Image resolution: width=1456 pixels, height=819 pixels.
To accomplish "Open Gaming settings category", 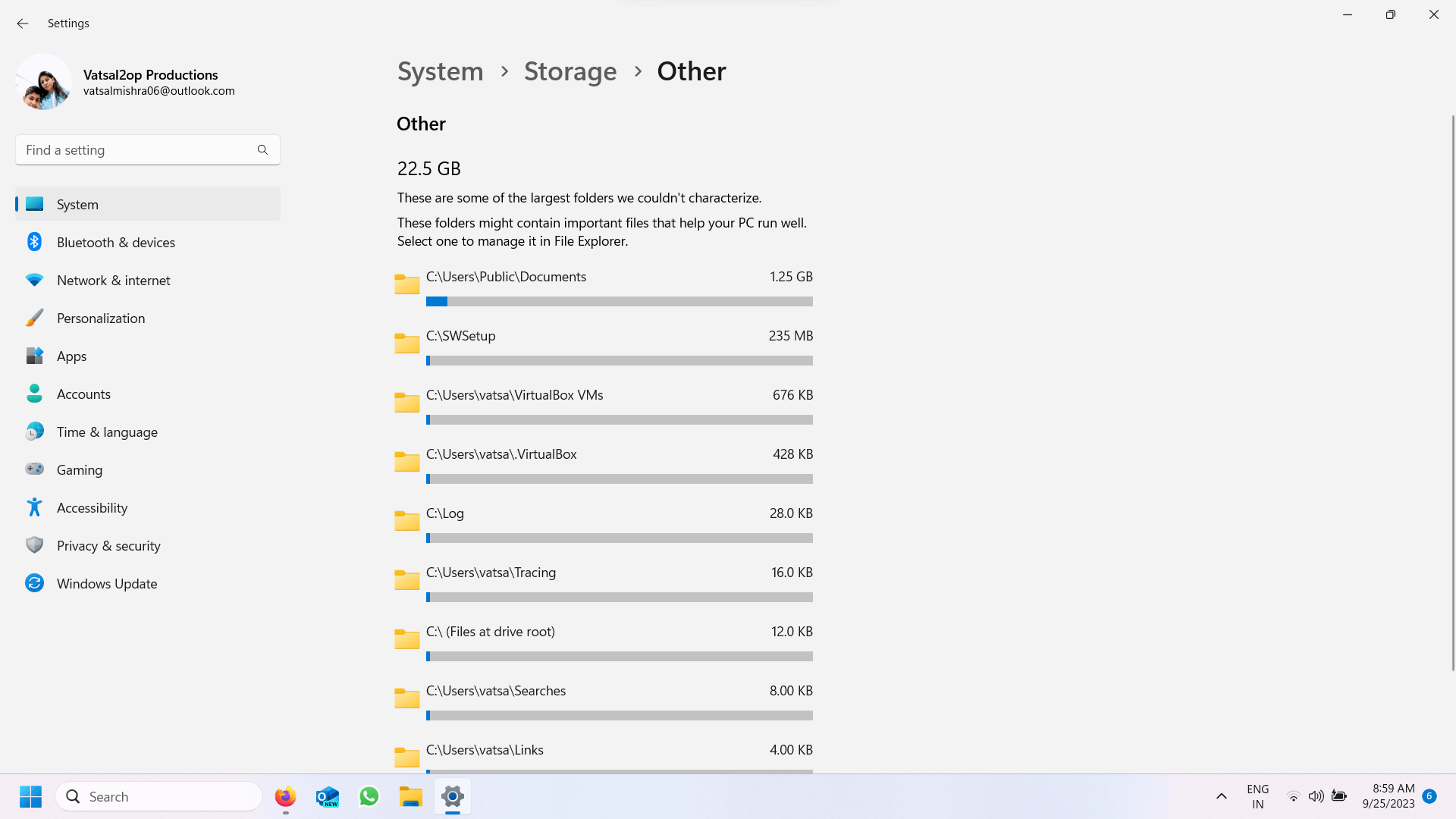I will coord(80,469).
